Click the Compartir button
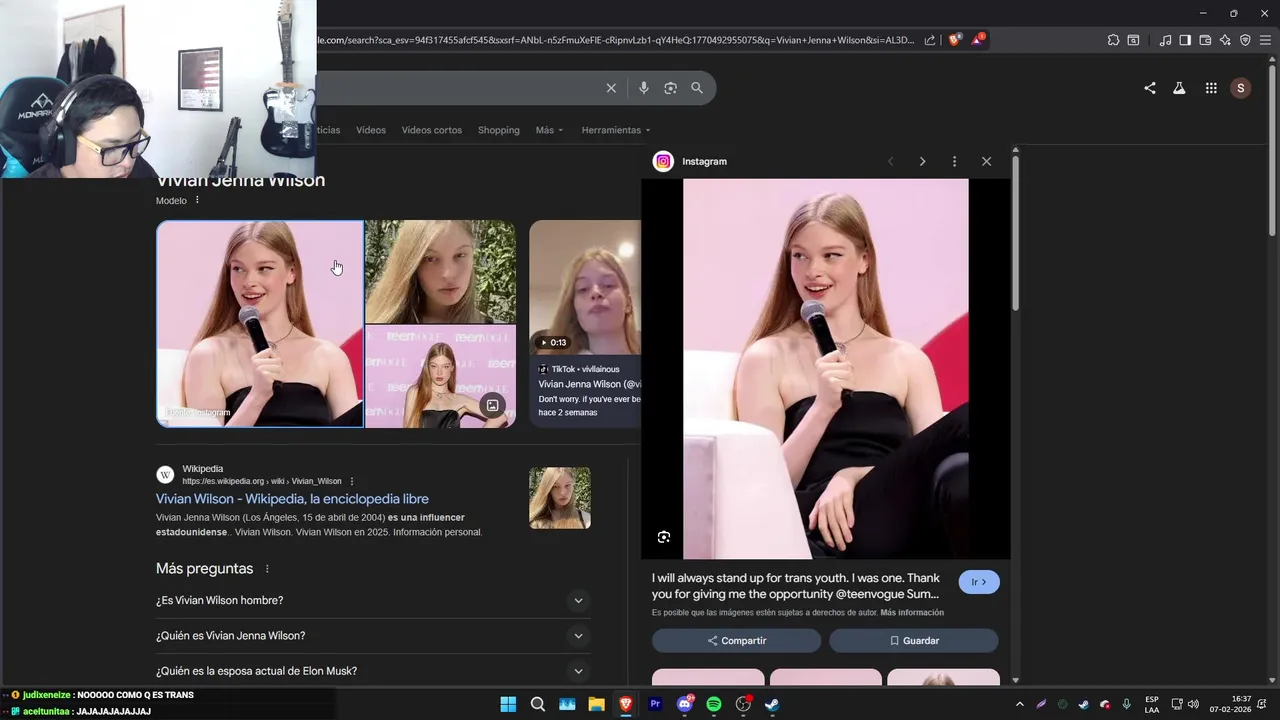1280x720 pixels. click(x=736, y=641)
